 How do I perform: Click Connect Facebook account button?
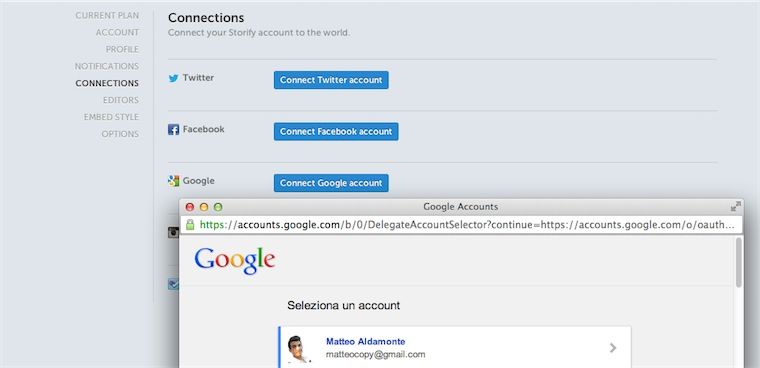click(336, 131)
